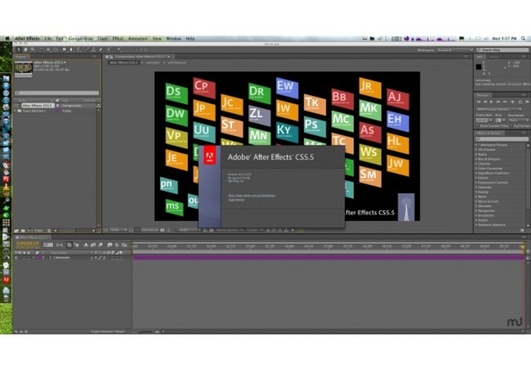The height and width of the screenshot is (370, 531).
Task: Click the RAM Preview button
Action: tap(527, 102)
